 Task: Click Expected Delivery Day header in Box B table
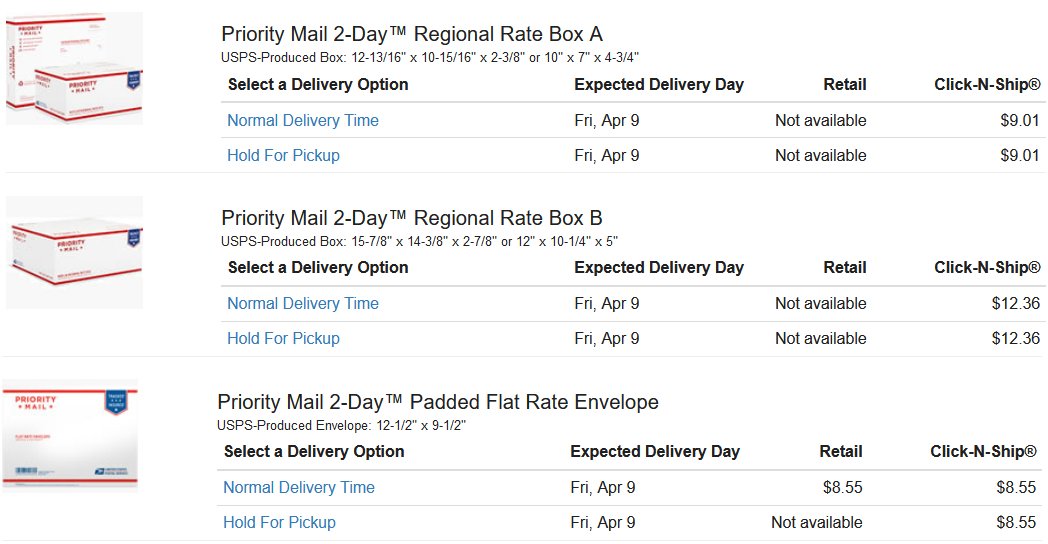[659, 268]
